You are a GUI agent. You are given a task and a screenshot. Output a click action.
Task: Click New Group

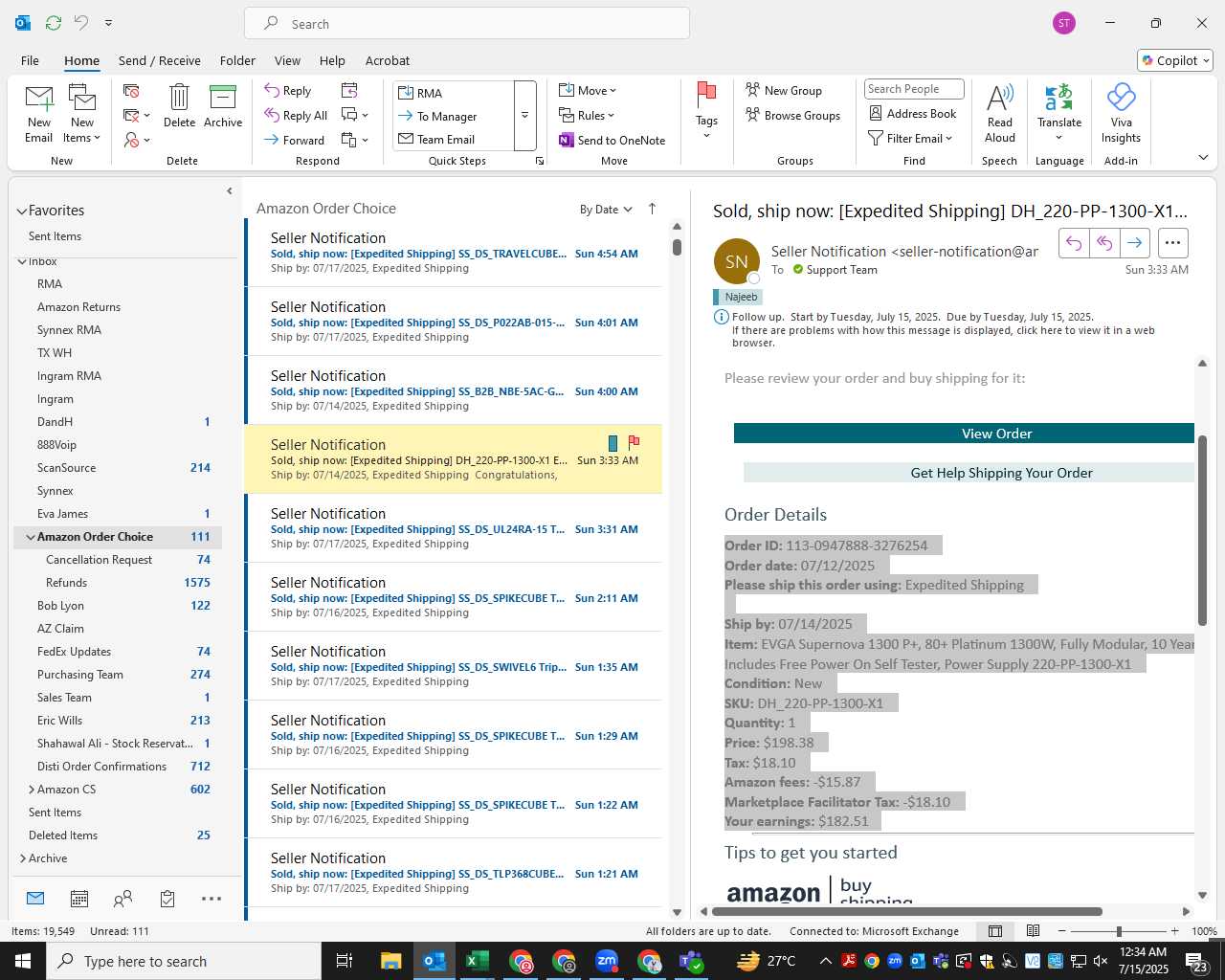coord(784,90)
